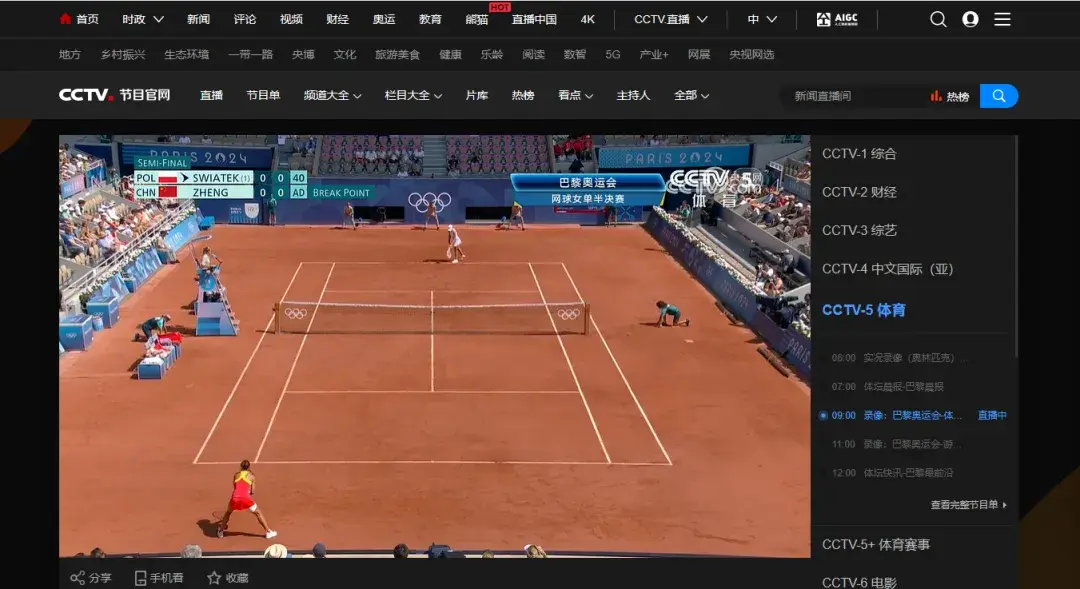
Task: Open the top bar search icon
Action: tap(938, 19)
